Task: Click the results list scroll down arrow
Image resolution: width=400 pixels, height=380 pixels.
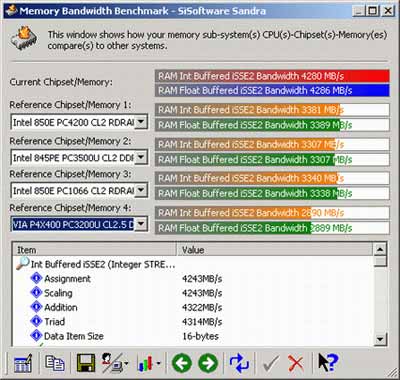Action: [380, 339]
